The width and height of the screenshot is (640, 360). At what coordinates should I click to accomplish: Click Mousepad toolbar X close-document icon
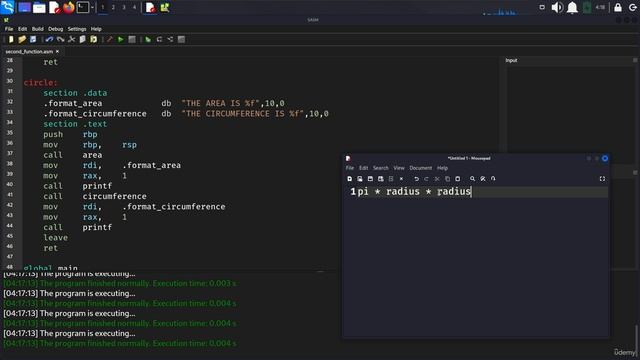pyautogui.click(x=401, y=179)
